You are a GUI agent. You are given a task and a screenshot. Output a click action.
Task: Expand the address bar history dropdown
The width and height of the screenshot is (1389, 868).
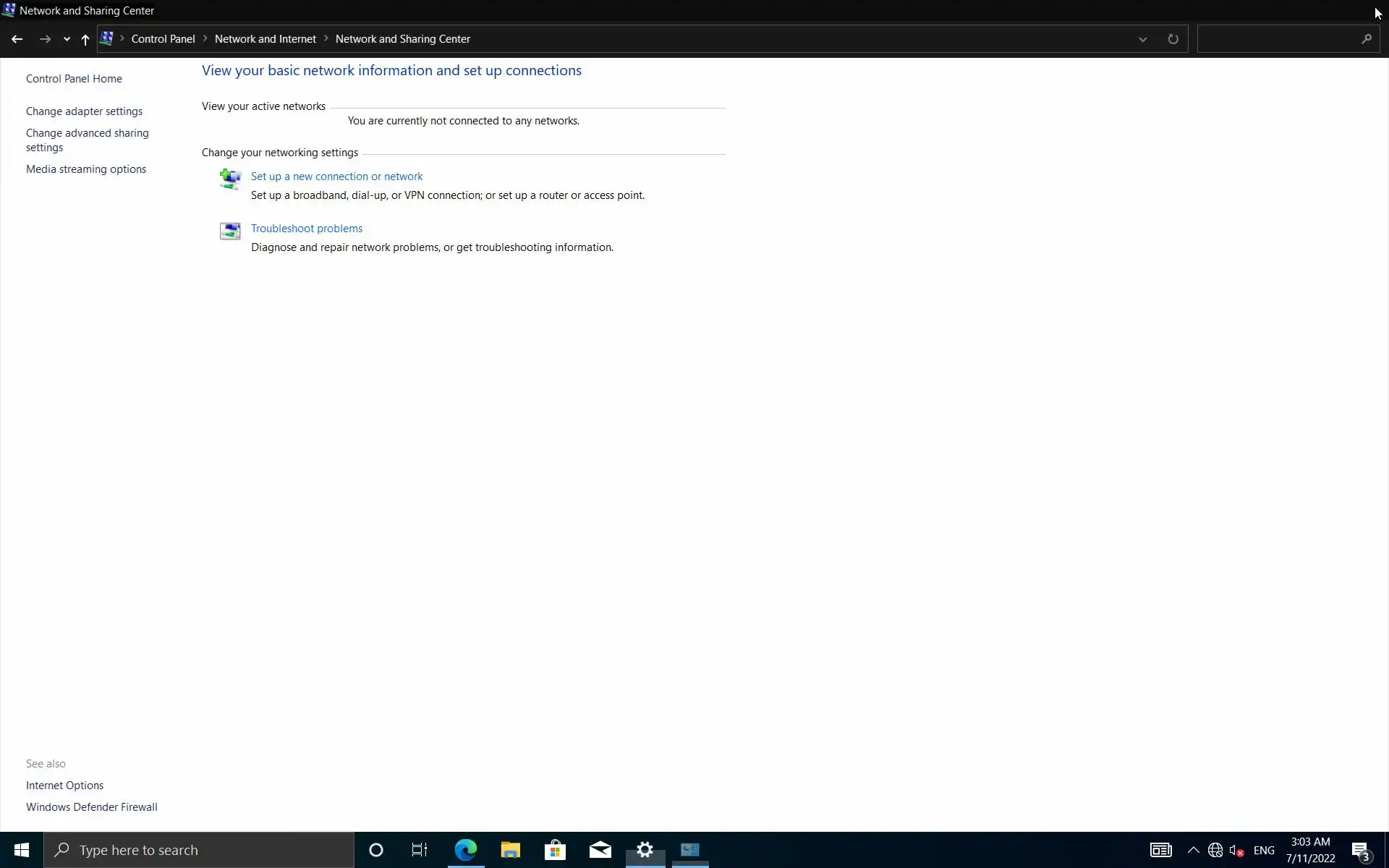1142,40
